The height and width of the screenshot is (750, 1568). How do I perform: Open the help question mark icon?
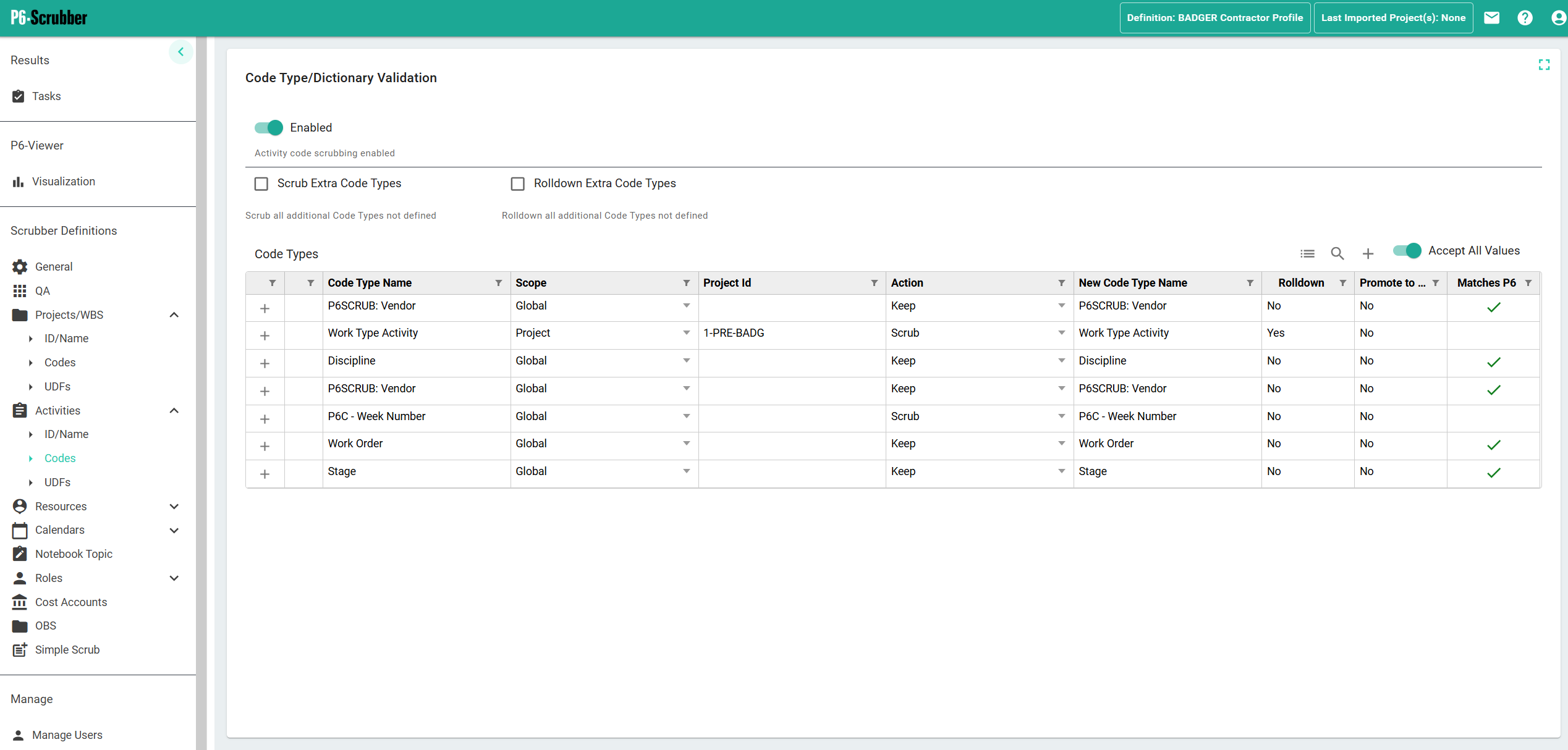[1525, 18]
